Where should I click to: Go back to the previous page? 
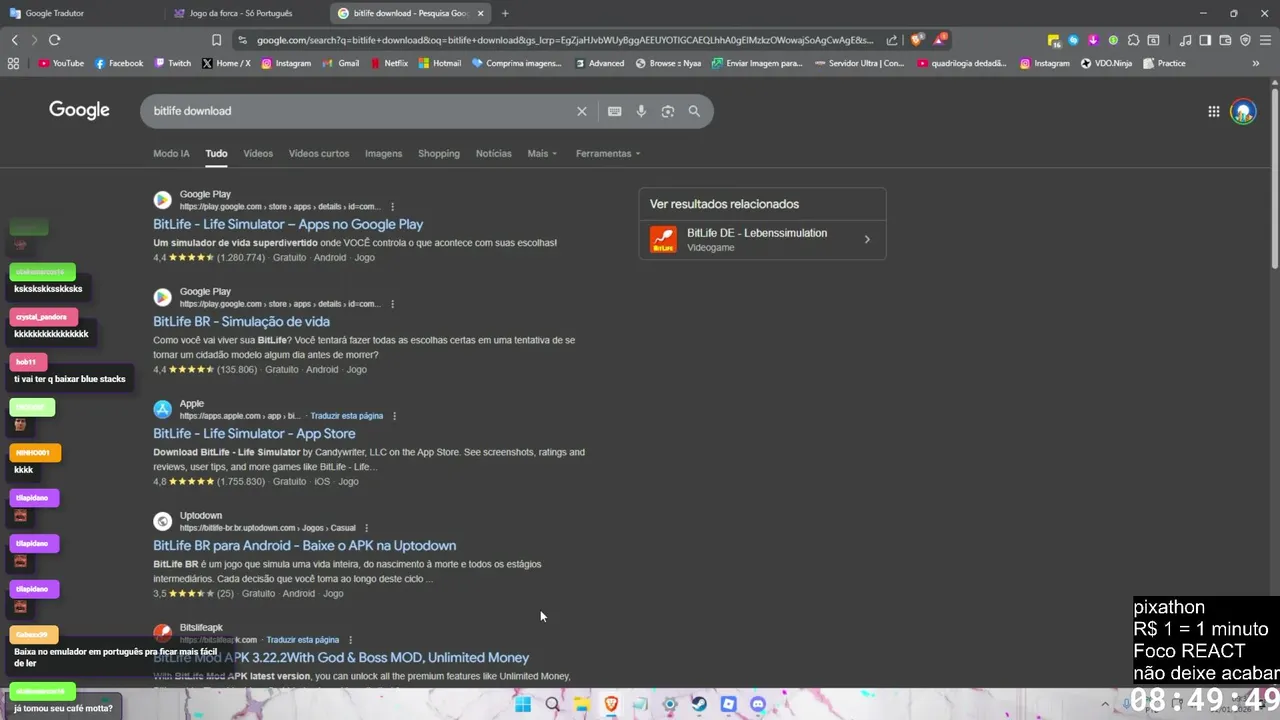14,40
